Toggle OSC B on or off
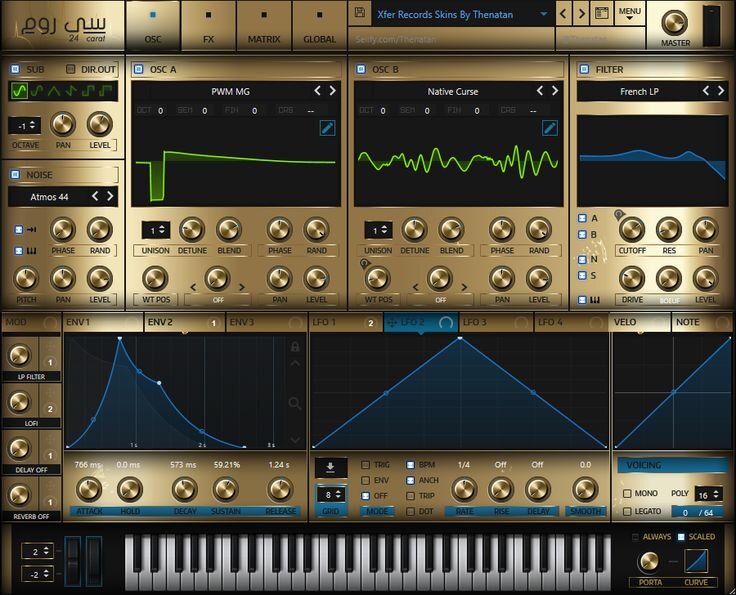This screenshot has width=736, height=595. (361, 69)
